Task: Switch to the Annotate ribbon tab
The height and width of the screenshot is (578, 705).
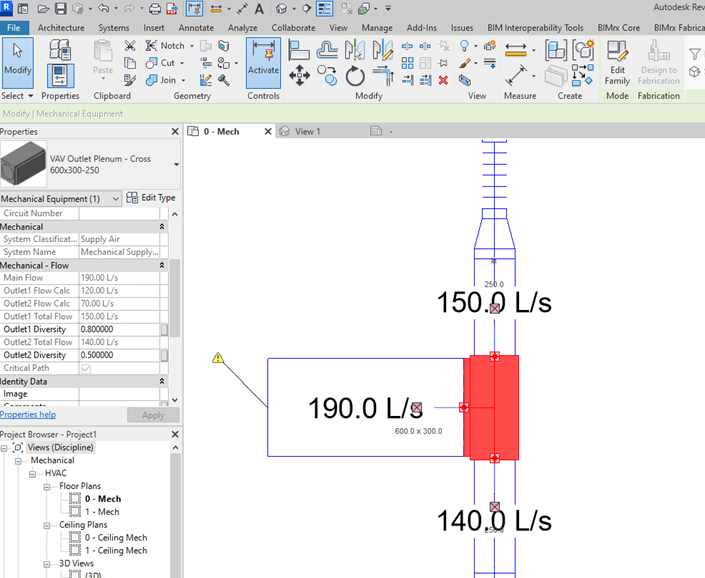Action: (196, 28)
